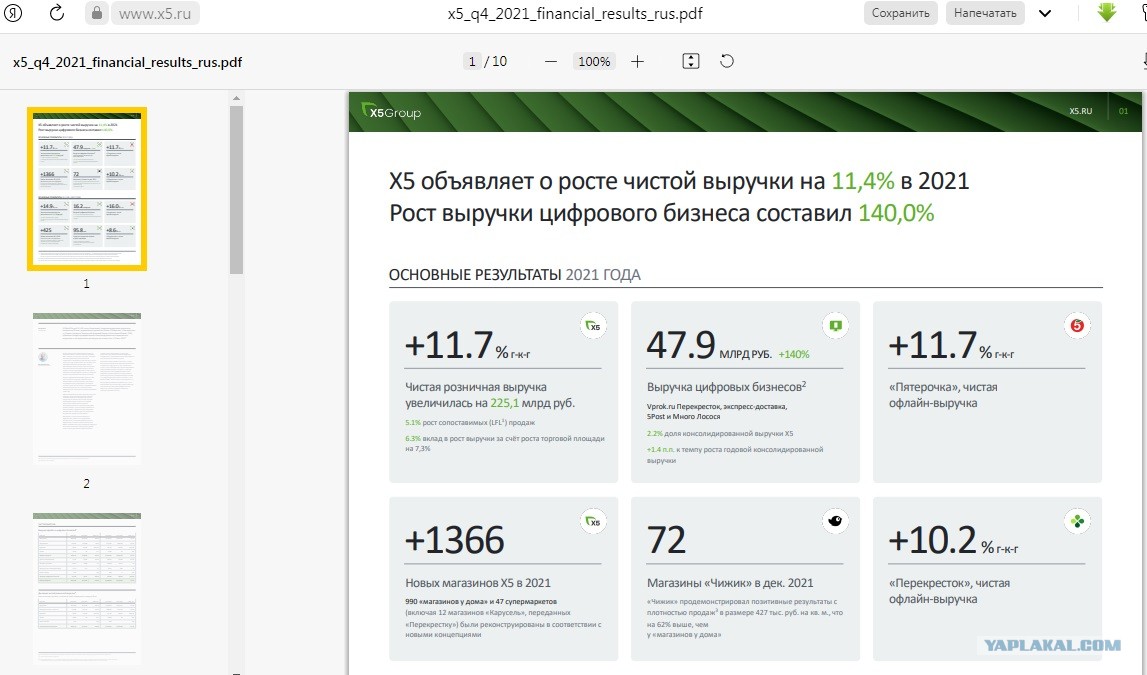Click the page number field showing 1

[472, 61]
